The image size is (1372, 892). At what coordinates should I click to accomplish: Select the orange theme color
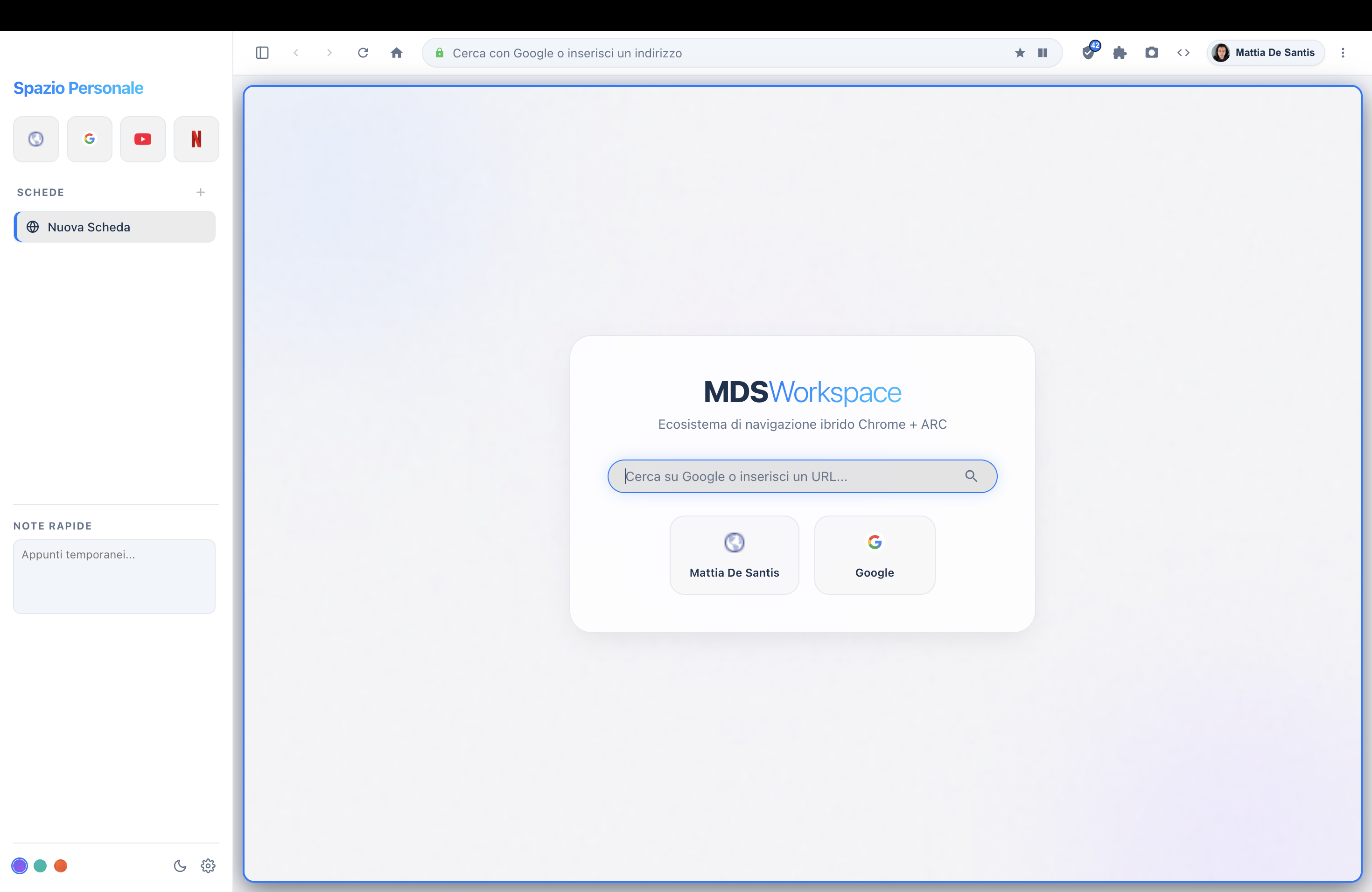(61, 865)
